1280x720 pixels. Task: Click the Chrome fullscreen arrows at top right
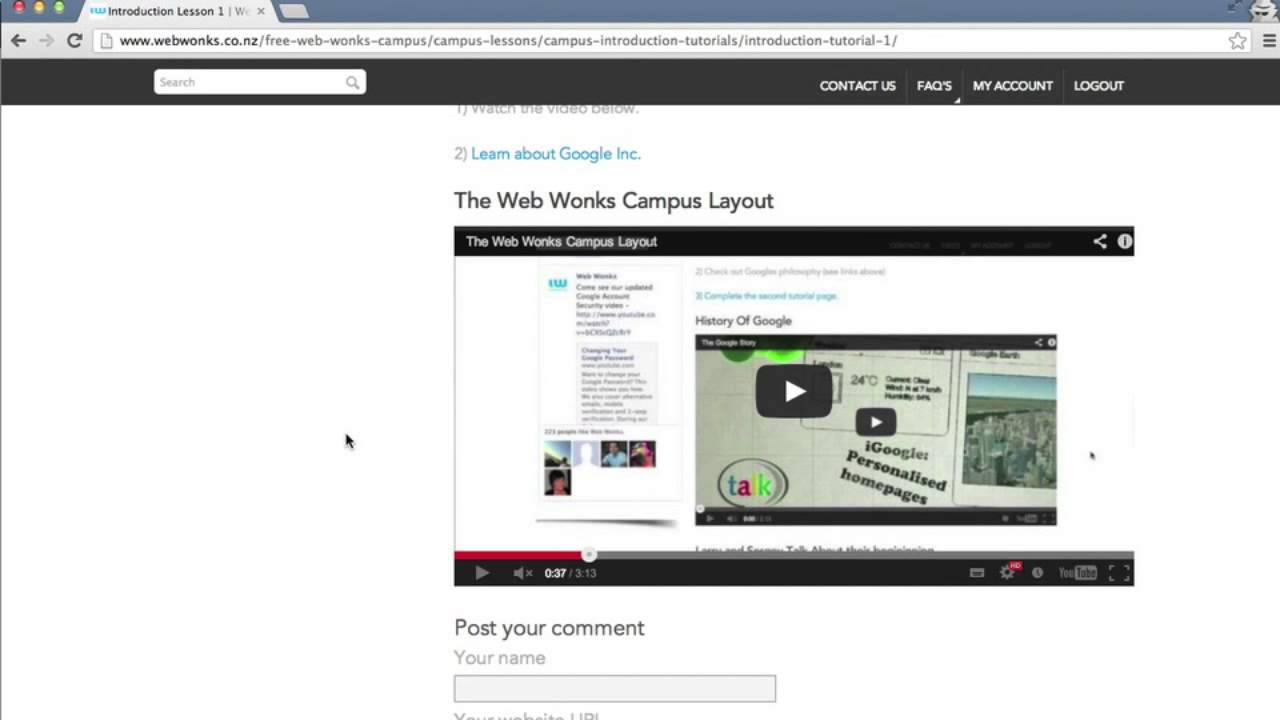click(x=1235, y=7)
